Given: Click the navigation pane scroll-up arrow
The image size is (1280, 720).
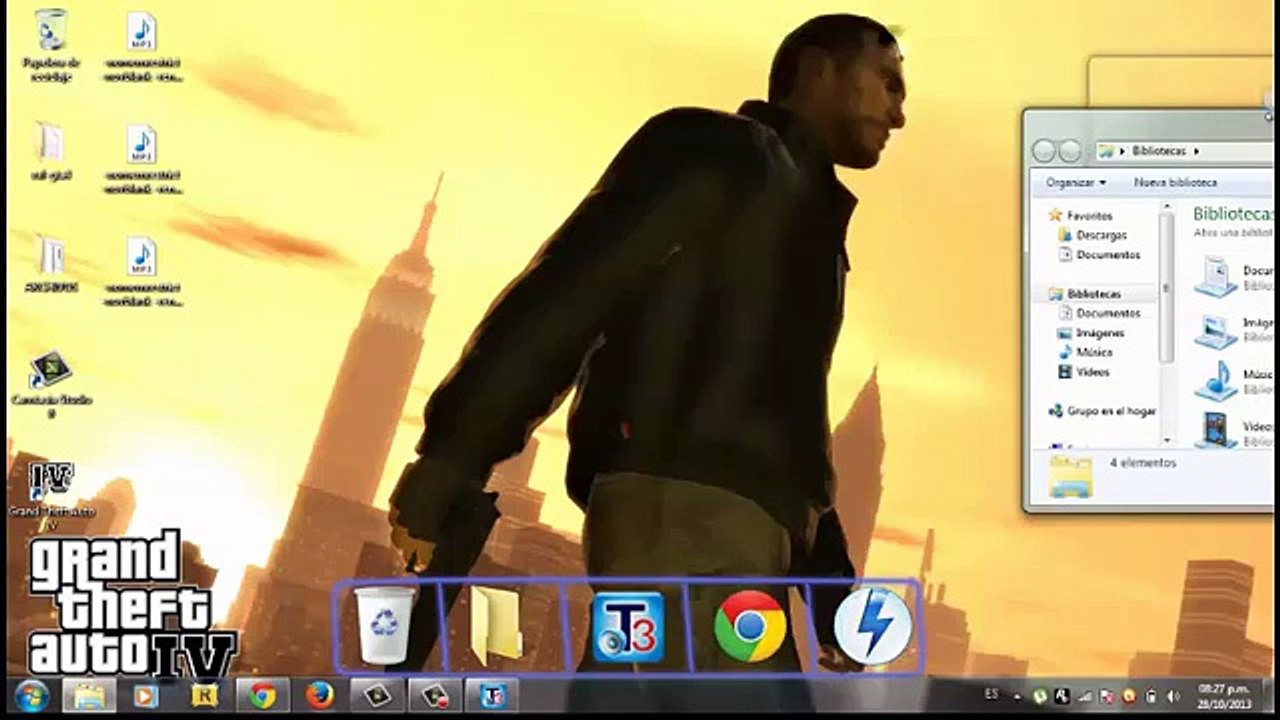Looking at the screenshot, I should [1167, 206].
